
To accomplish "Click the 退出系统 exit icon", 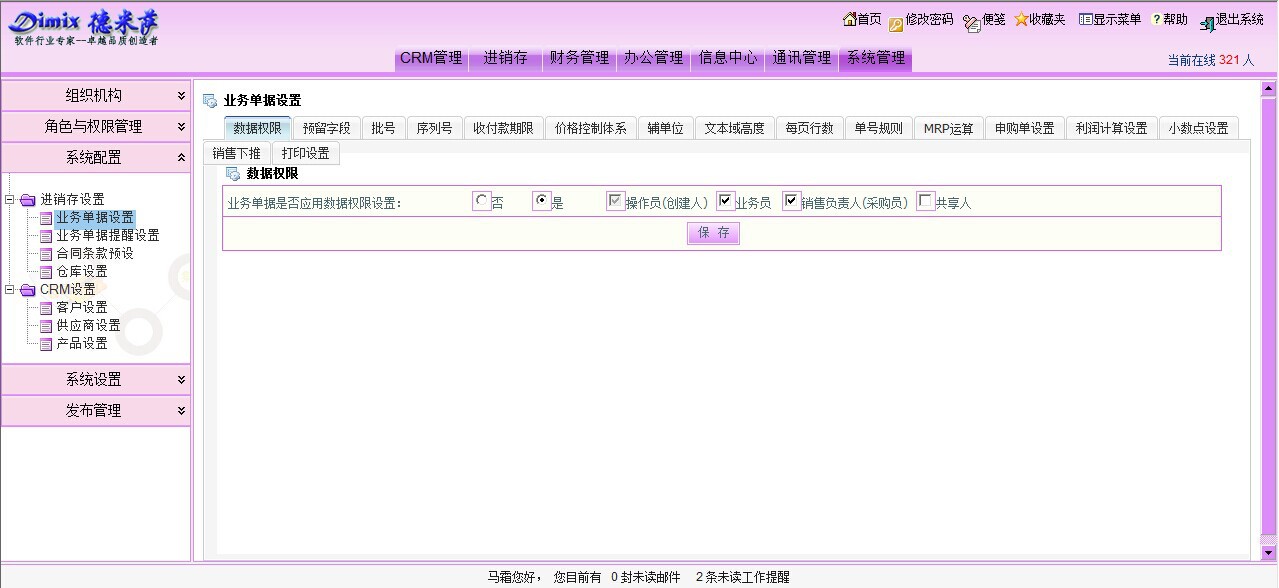I will [x=1208, y=24].
